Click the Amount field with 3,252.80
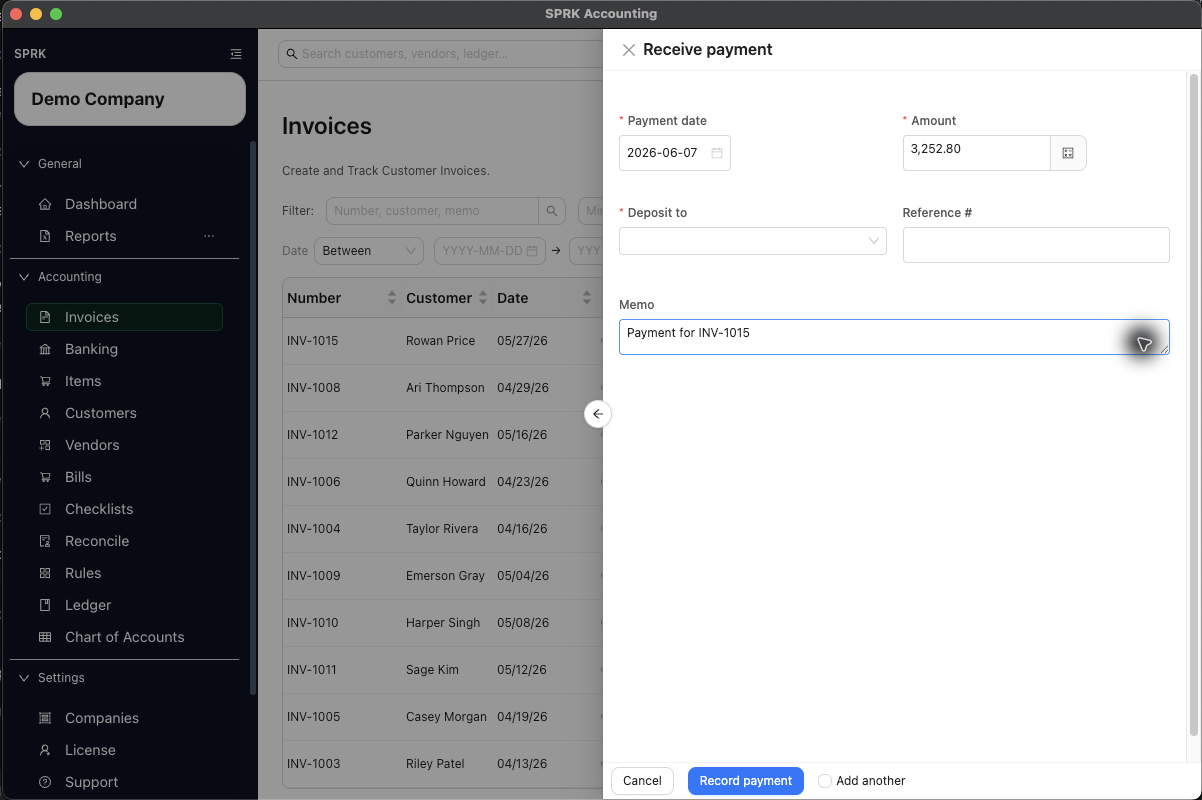1202x800 pixels. point(976,153)
